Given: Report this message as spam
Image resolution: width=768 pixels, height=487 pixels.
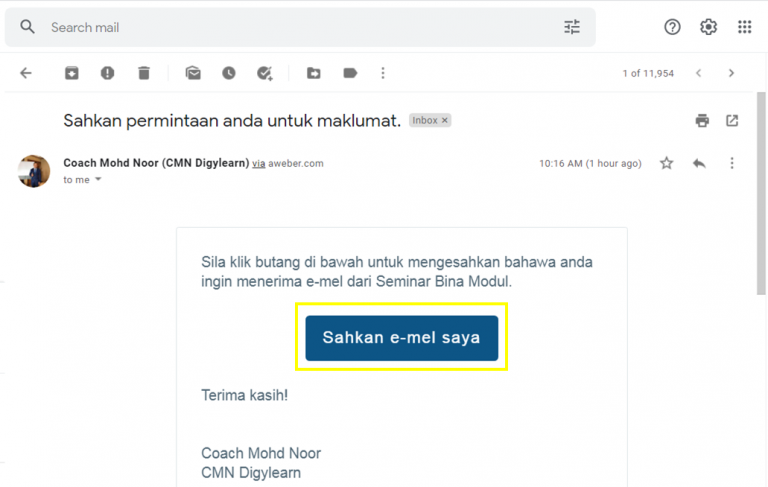Looking at the screenshot, I should coord(107,73).
